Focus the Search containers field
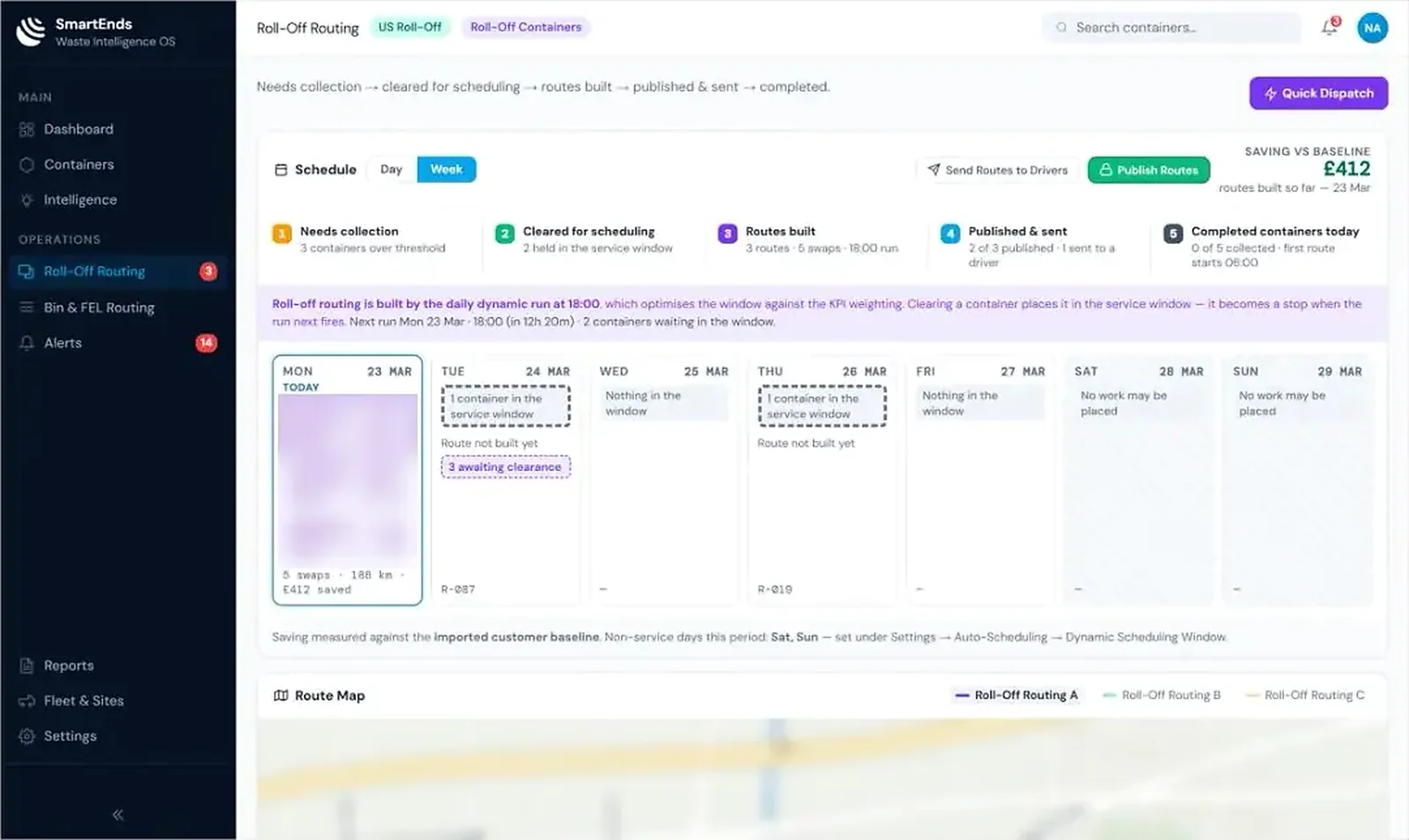The width and height of the screenshot is (1409, 840). click(1172, 27)
